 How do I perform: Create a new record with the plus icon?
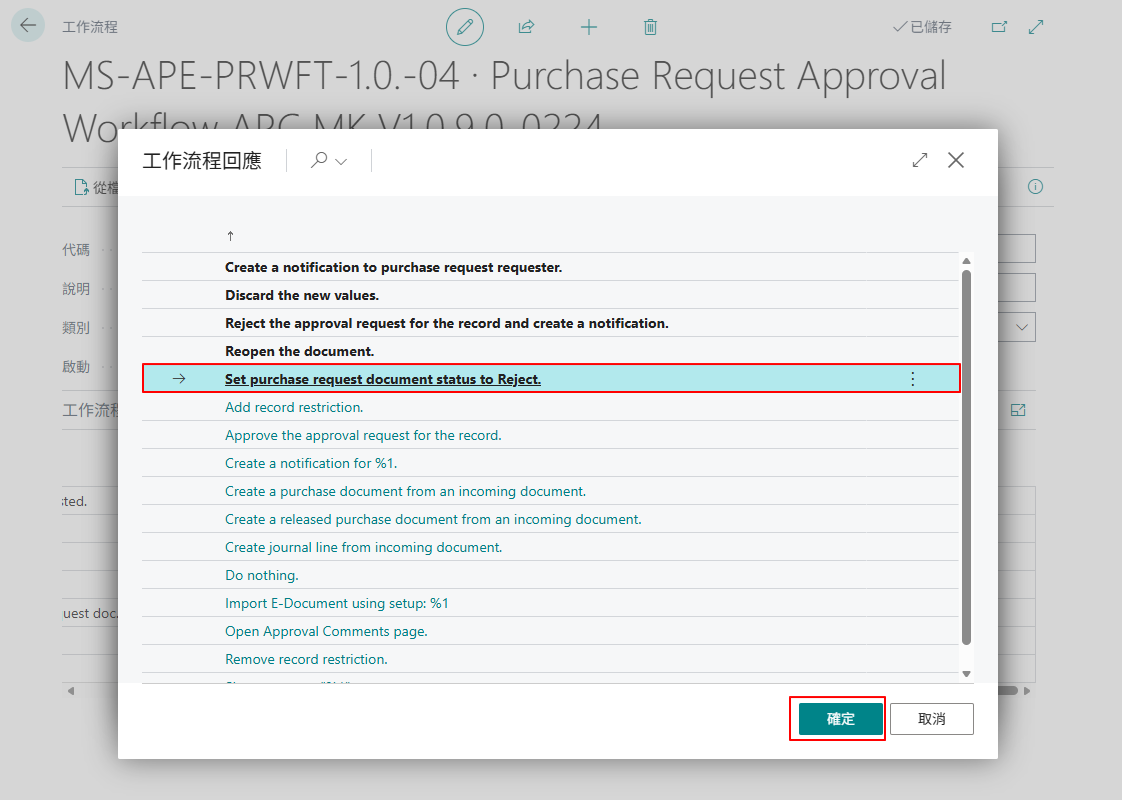589,27
